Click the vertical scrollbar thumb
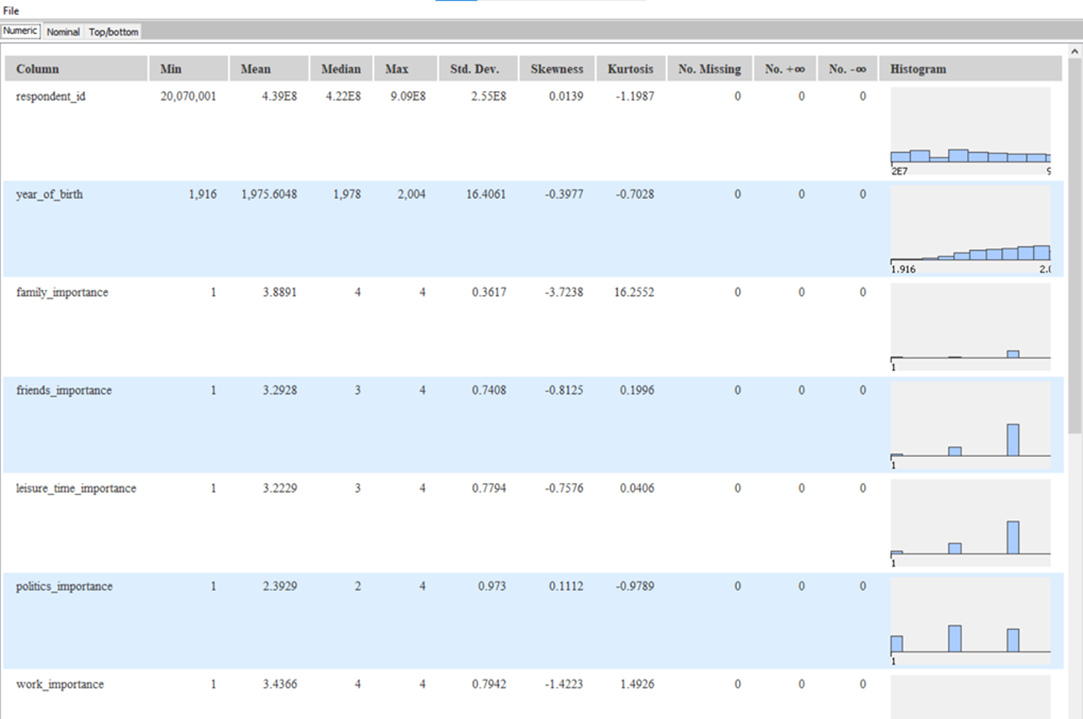This screenshot has height=719, width=1083. 1075,247
